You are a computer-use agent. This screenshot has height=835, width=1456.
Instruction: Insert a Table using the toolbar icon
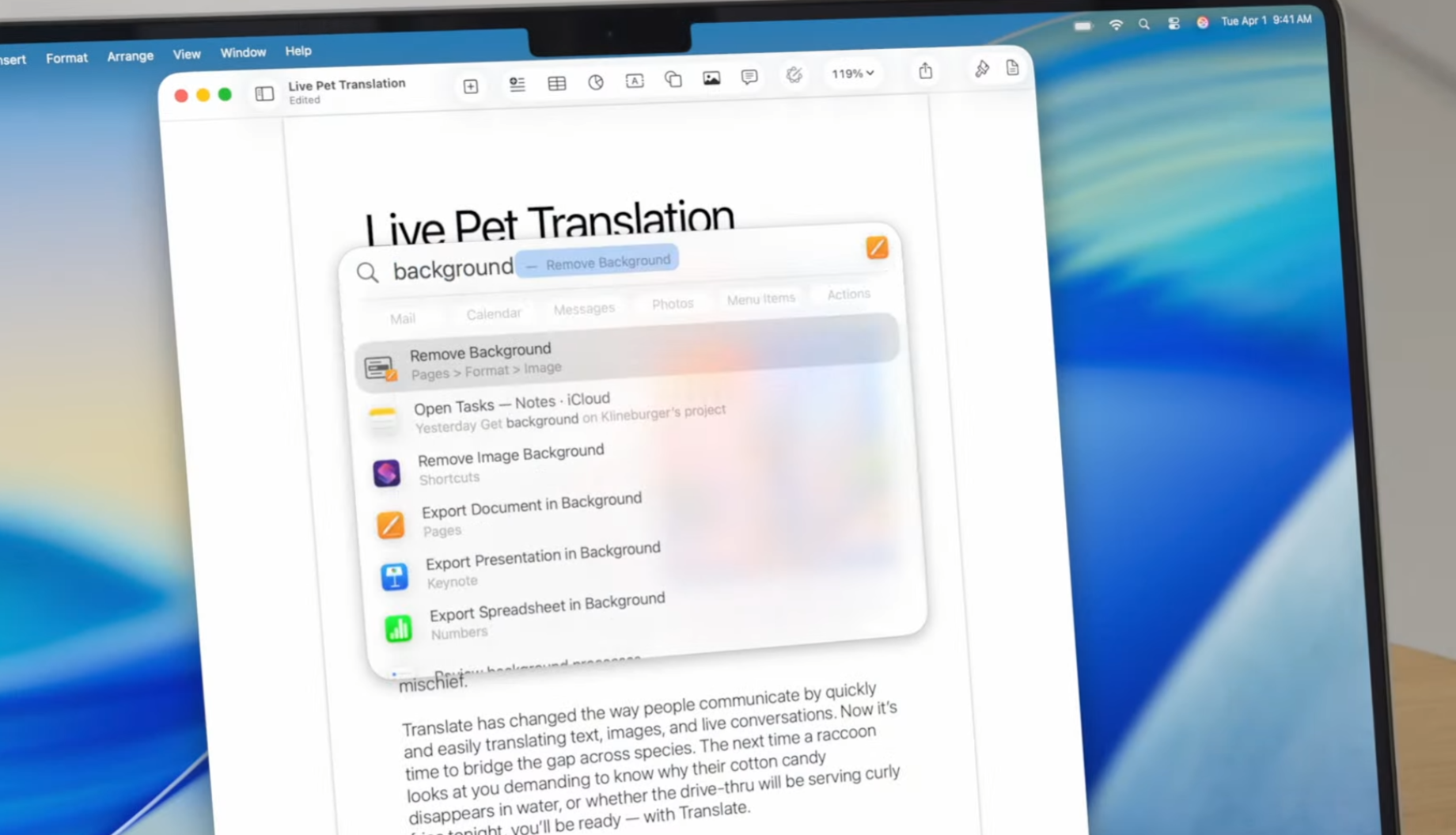pyautogui.click(x=557, y=83)
